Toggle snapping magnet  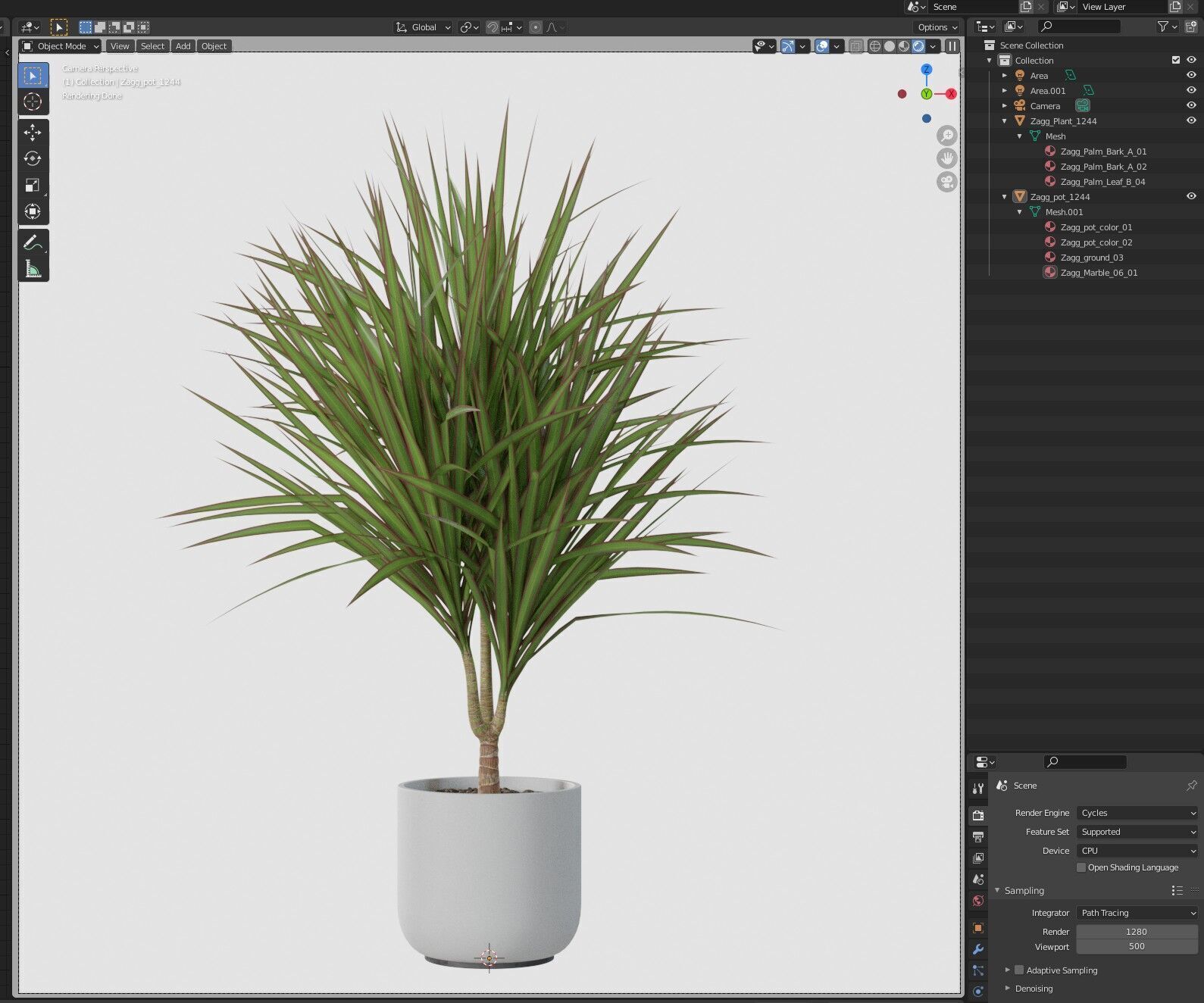[x=493, y=27]
